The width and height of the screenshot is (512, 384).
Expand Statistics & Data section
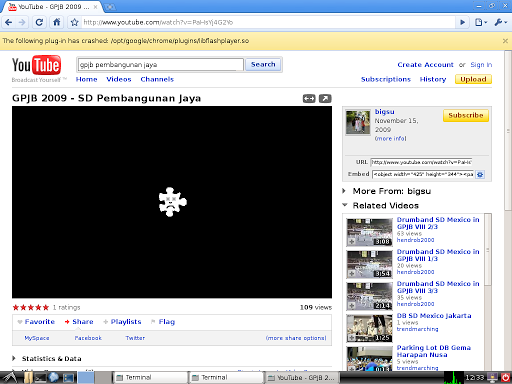[47, 359]
